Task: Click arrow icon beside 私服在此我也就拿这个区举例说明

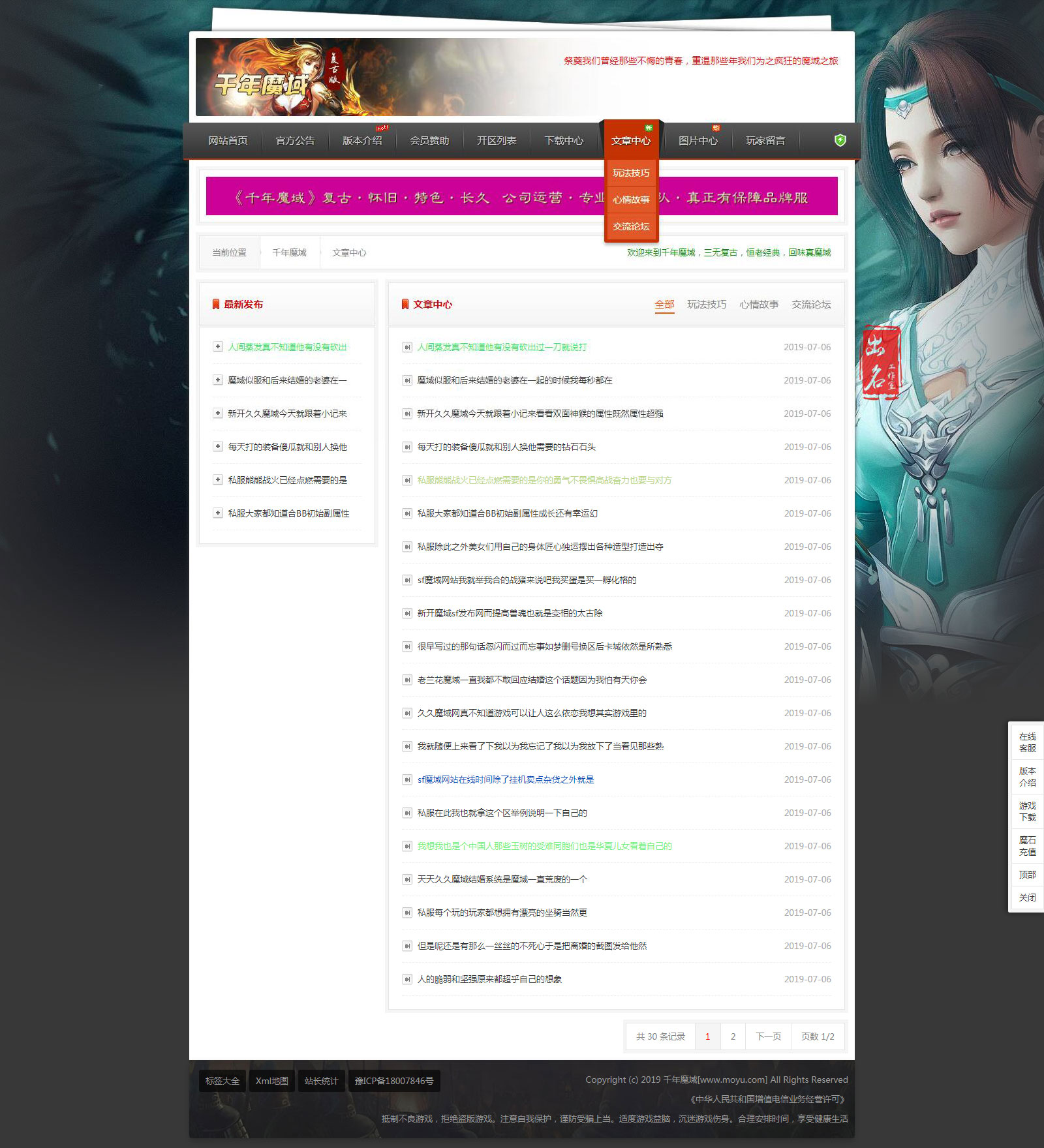Action: pyautogui.click(x=407, y=813)
